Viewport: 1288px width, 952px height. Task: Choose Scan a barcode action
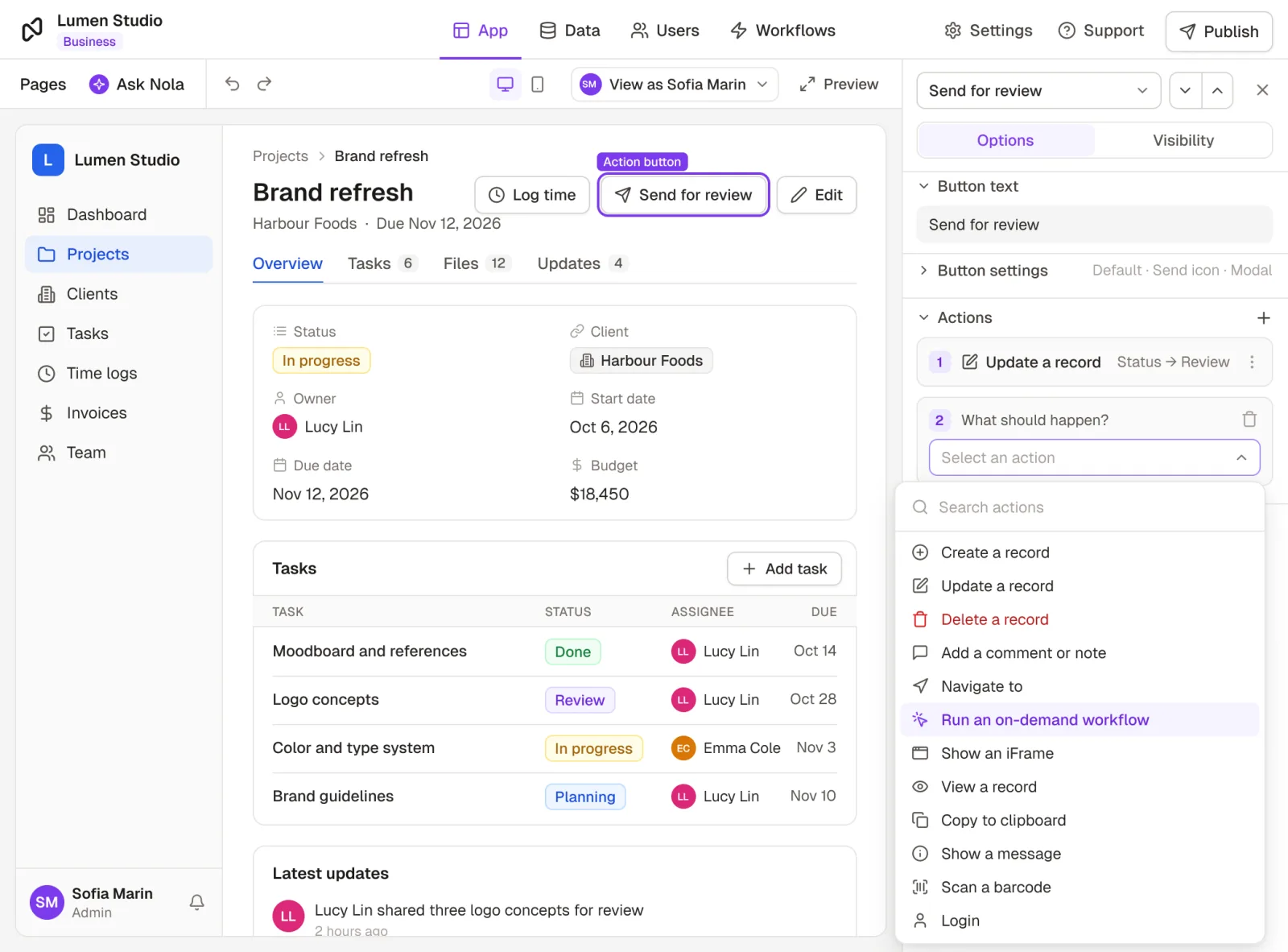pos(1080,888)
